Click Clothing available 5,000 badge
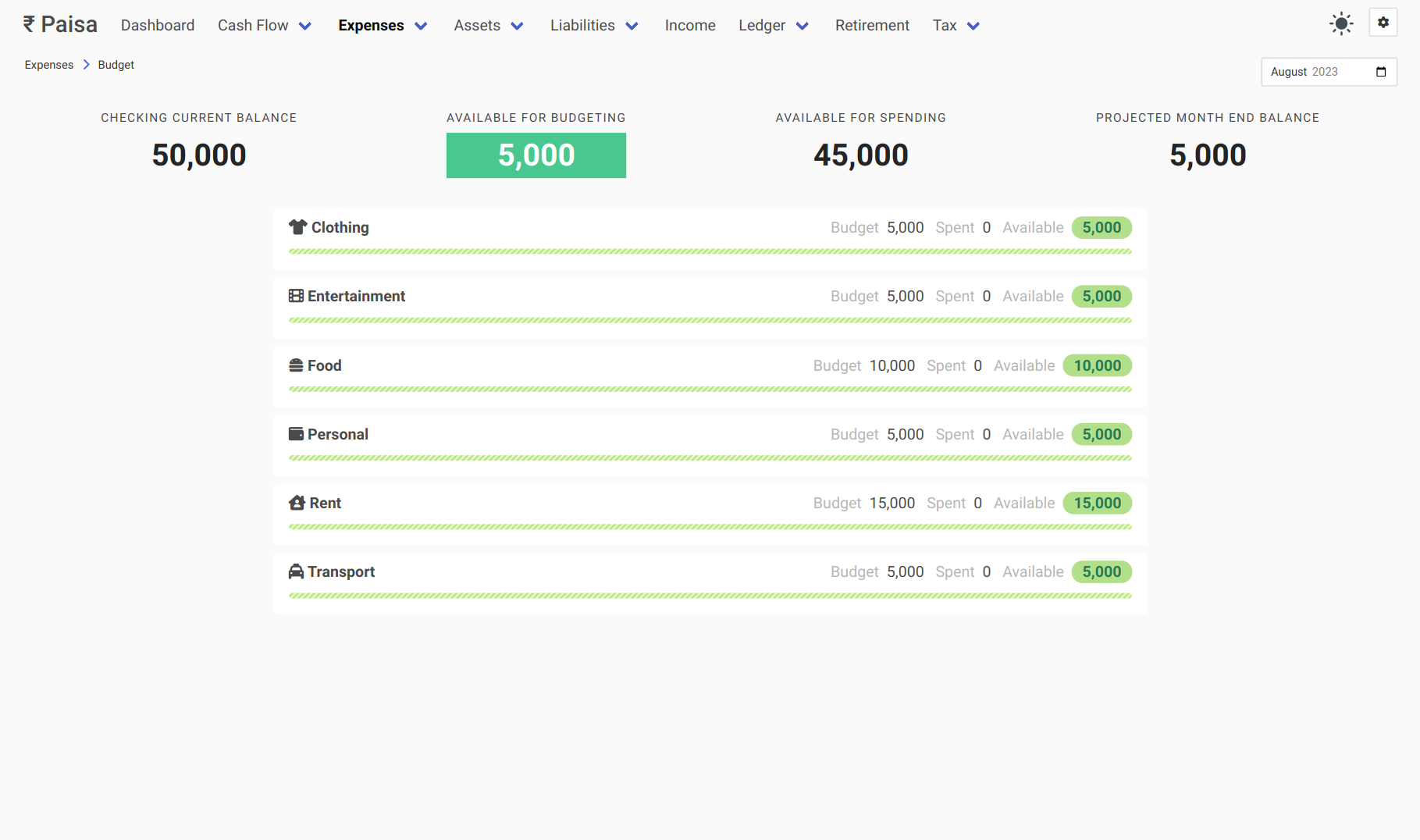1420x840 pixels. (1101, 227)
